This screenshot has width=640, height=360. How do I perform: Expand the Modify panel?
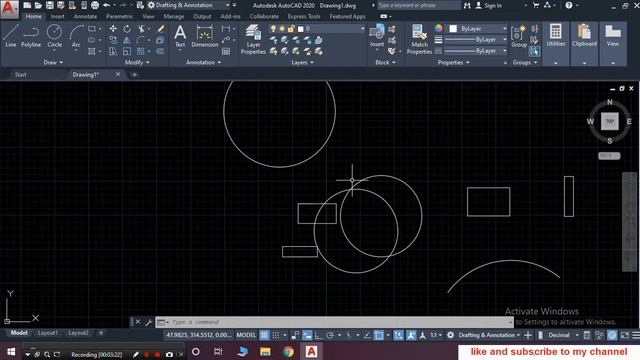[x=137, y=62]
